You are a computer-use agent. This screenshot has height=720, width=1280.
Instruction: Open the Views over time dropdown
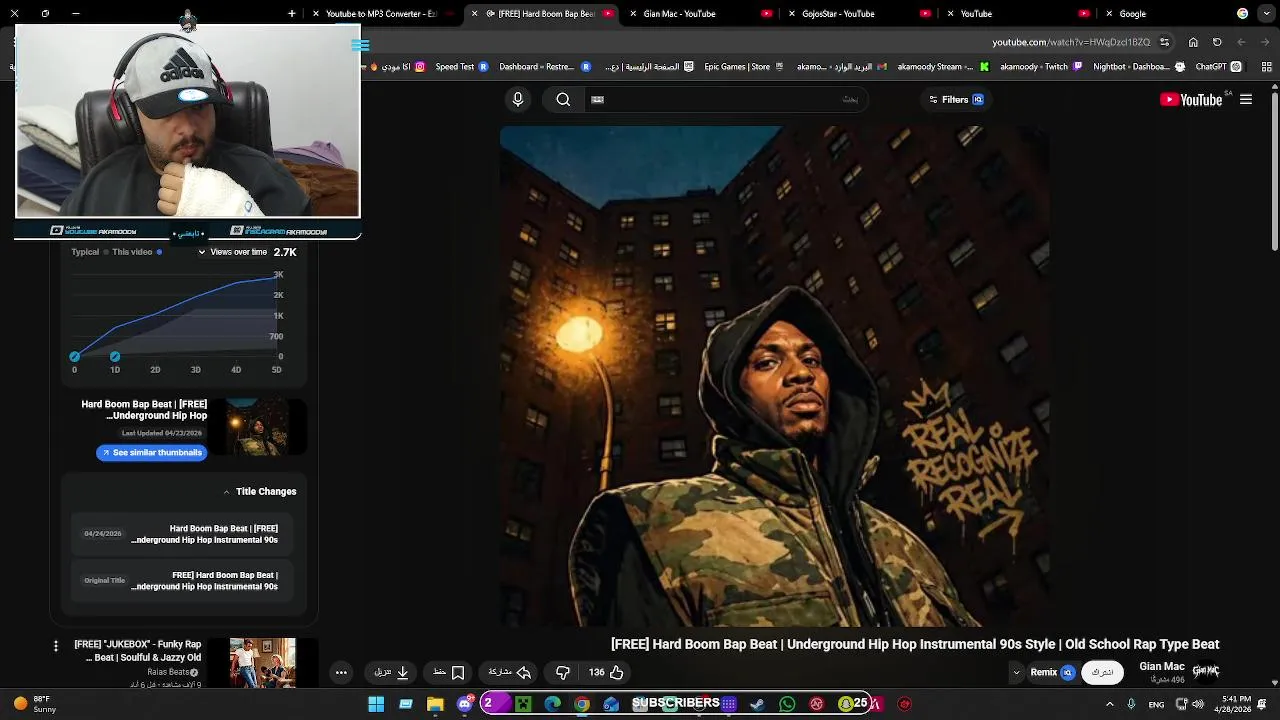tap(232, 252)
